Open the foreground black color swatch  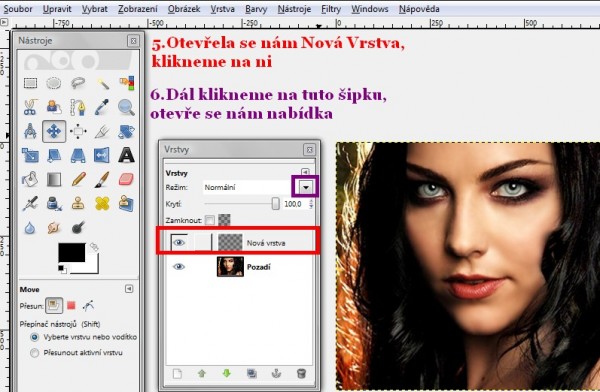tap(72, 252)
